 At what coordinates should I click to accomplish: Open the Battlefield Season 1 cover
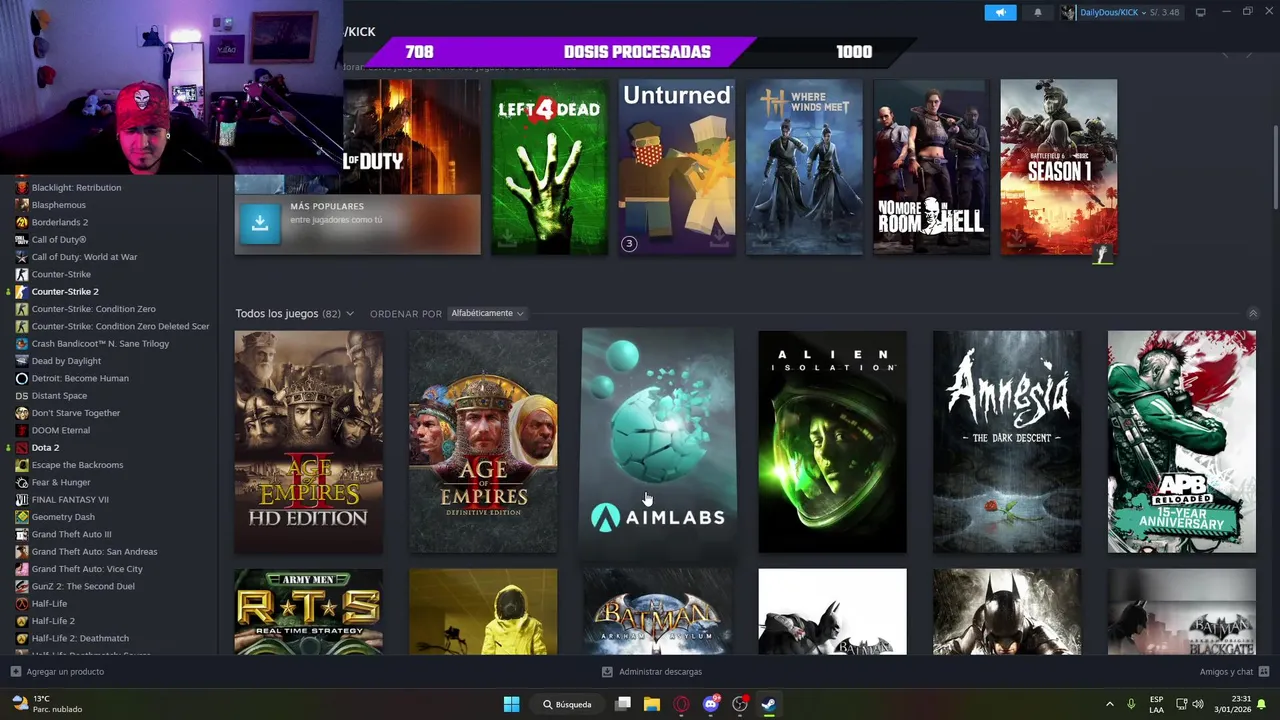(1058, 167)
